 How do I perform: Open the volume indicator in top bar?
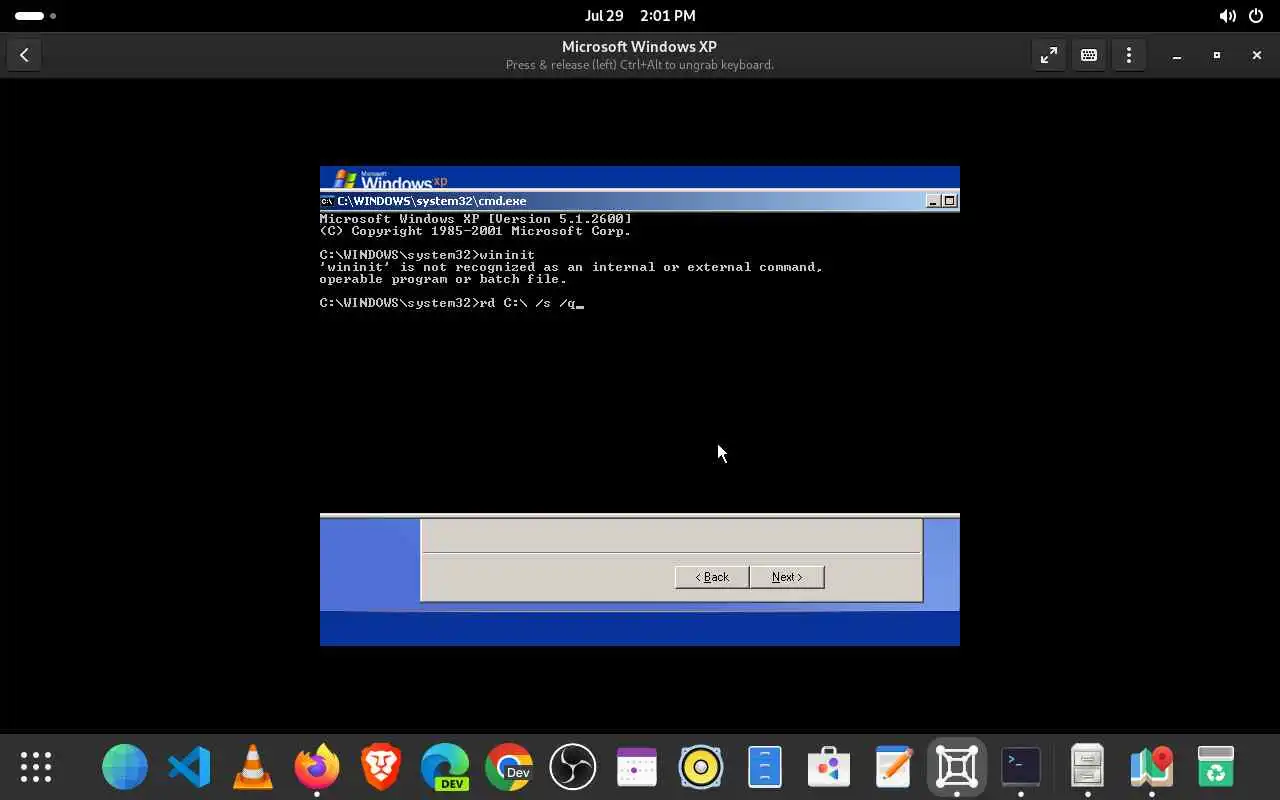(x=1227, y=16)
